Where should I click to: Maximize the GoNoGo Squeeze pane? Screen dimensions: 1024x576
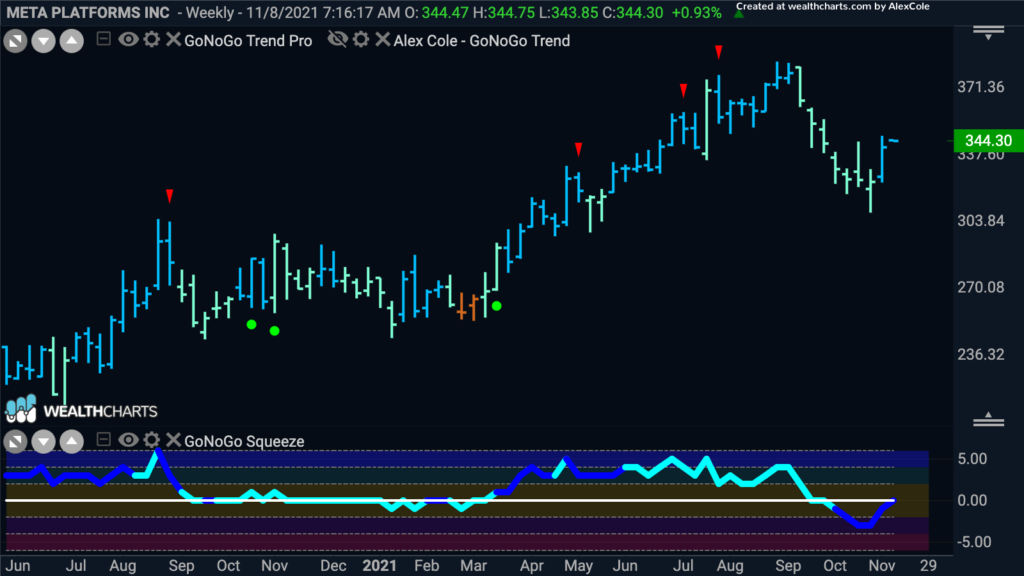point(16,442)
